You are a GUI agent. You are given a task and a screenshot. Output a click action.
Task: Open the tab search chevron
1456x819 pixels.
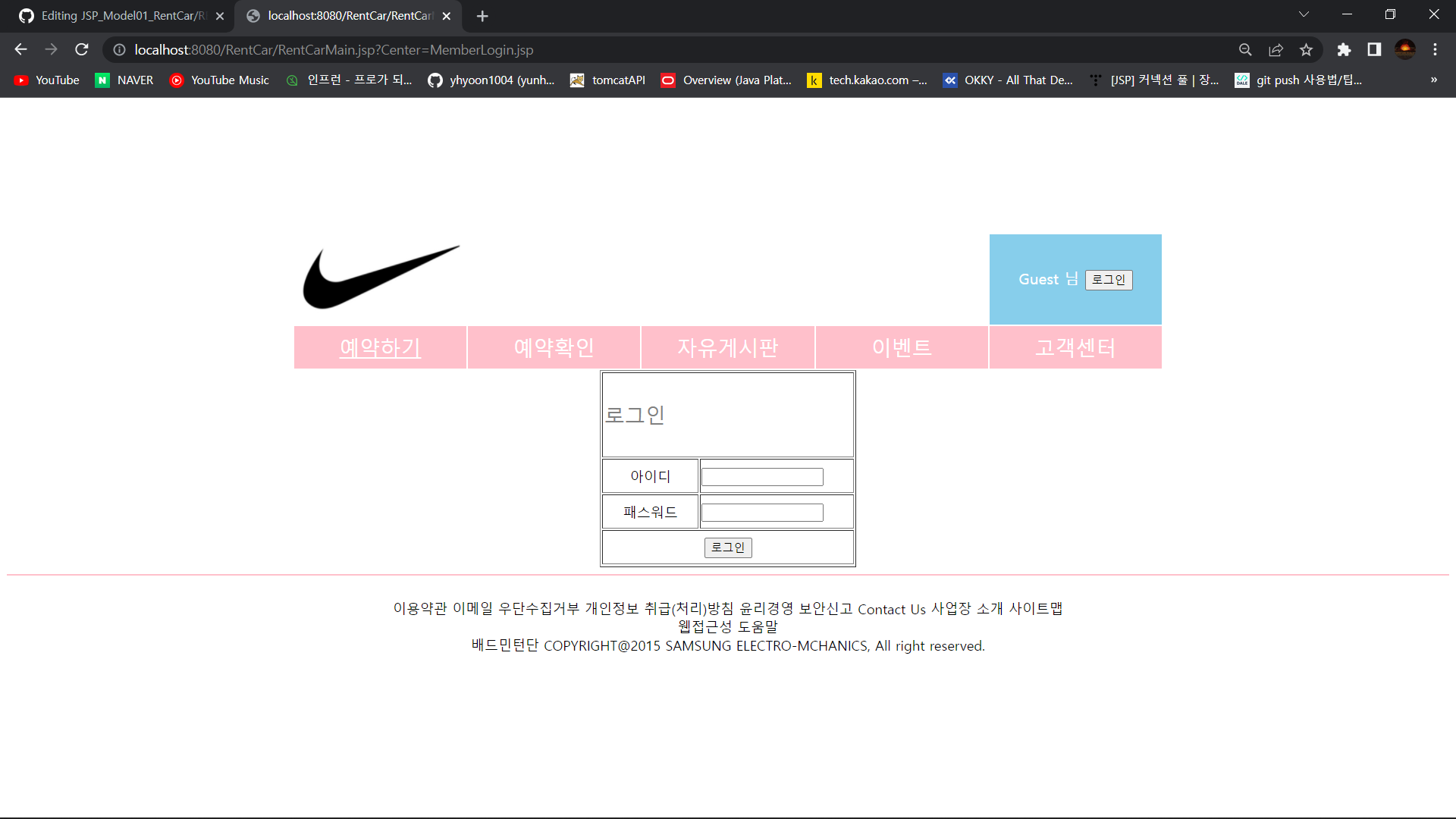pyautogui.click(x=1304, y=14)
